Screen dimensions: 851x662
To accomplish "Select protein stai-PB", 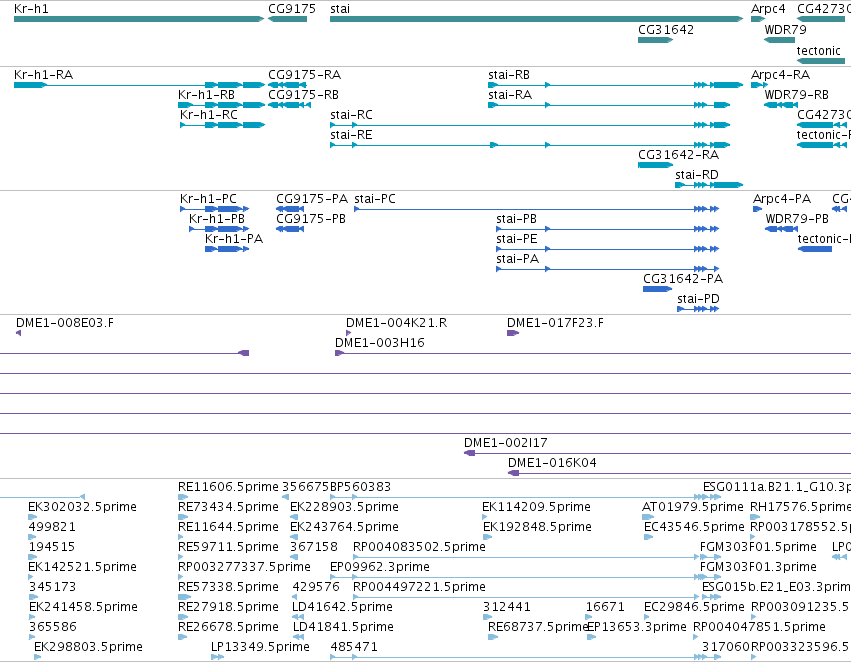I will click(x=608, y=229).
